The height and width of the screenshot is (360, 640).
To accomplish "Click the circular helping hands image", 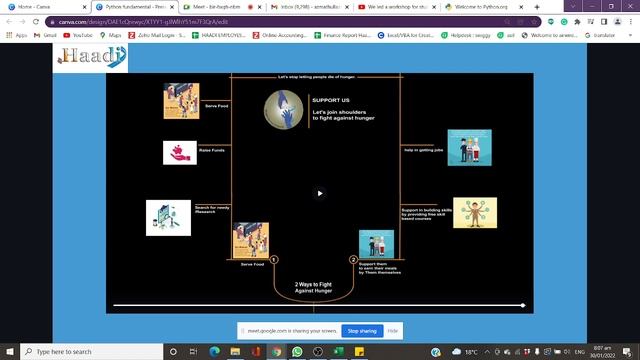I will tap(283, 110).
